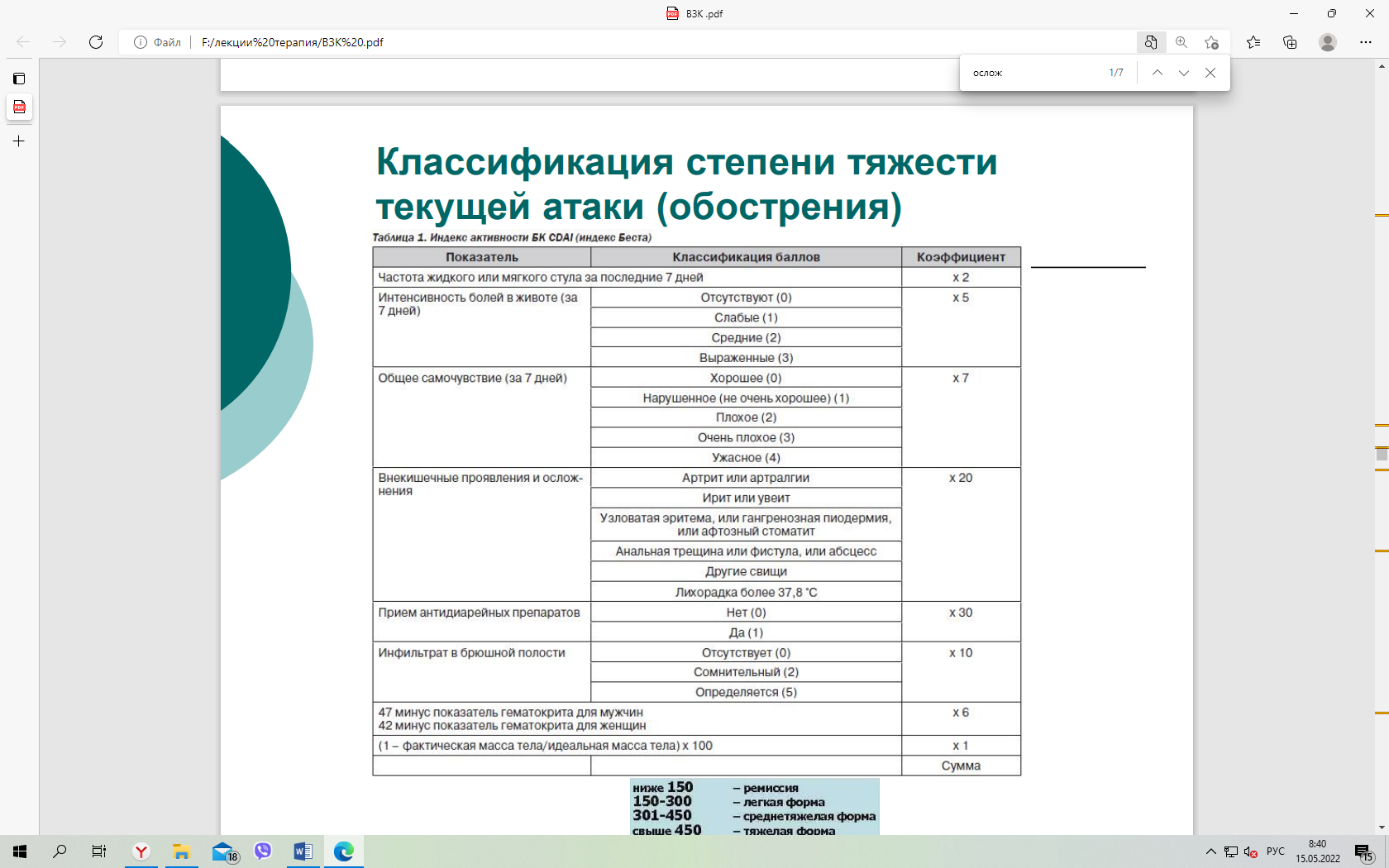Screen dimensions: 1389x868
Task: Click the scrollbar up arrow
Action: (x=1382, y=67)
